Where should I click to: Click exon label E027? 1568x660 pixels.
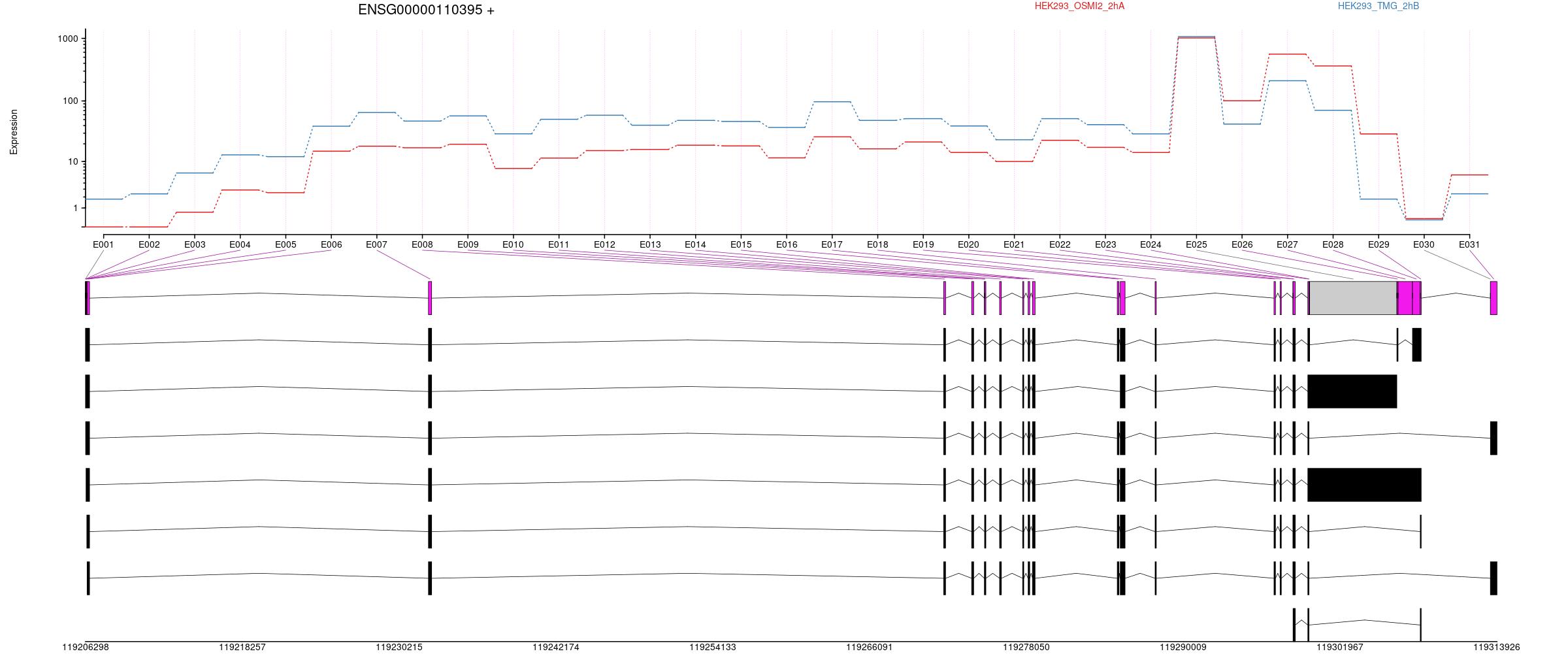[1287, 245]
